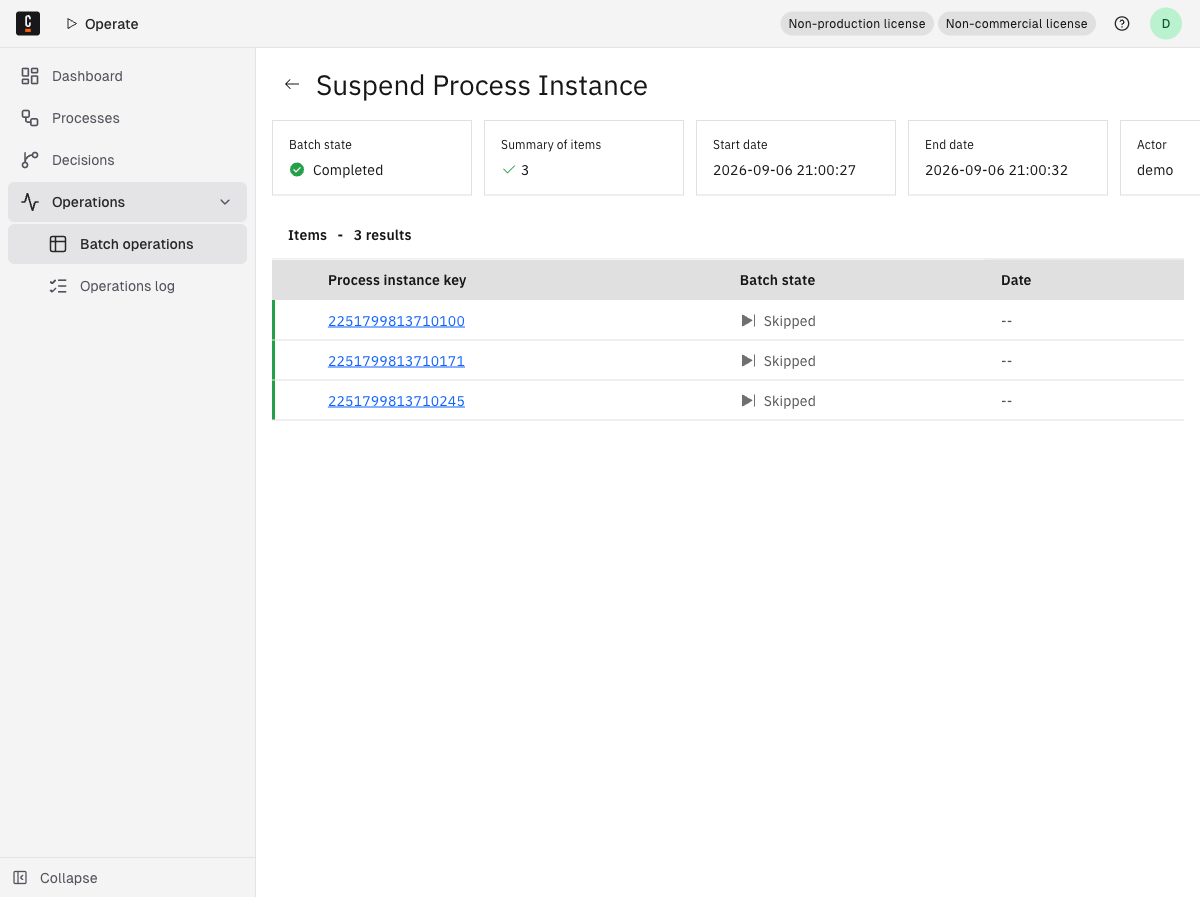Image resolution: width=1200 pixels, height=897 pixels.
Task: Click the Processes icon
Action: click(x=30, y=118)
